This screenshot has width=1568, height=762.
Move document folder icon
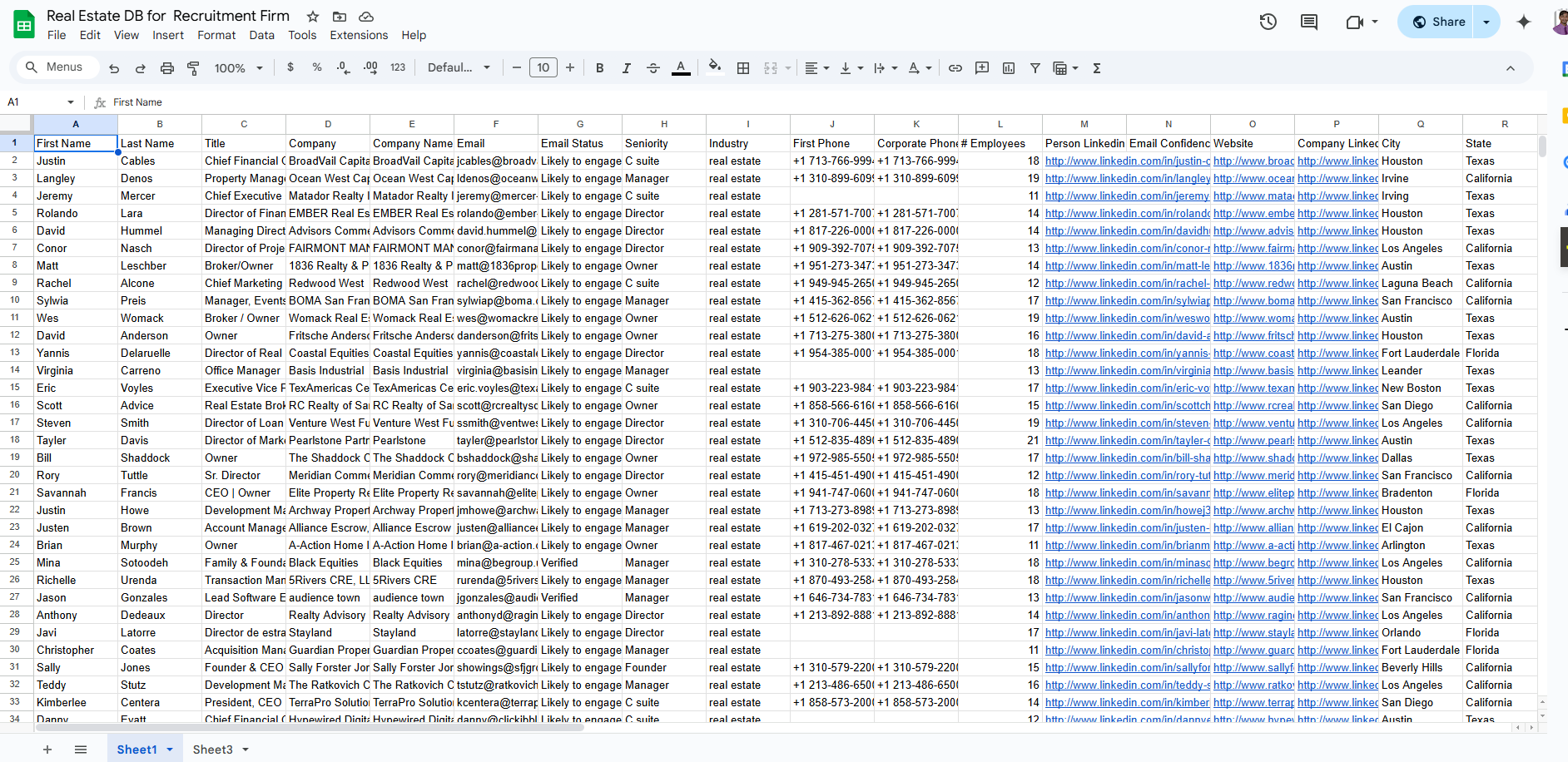[x=340, y=17]
